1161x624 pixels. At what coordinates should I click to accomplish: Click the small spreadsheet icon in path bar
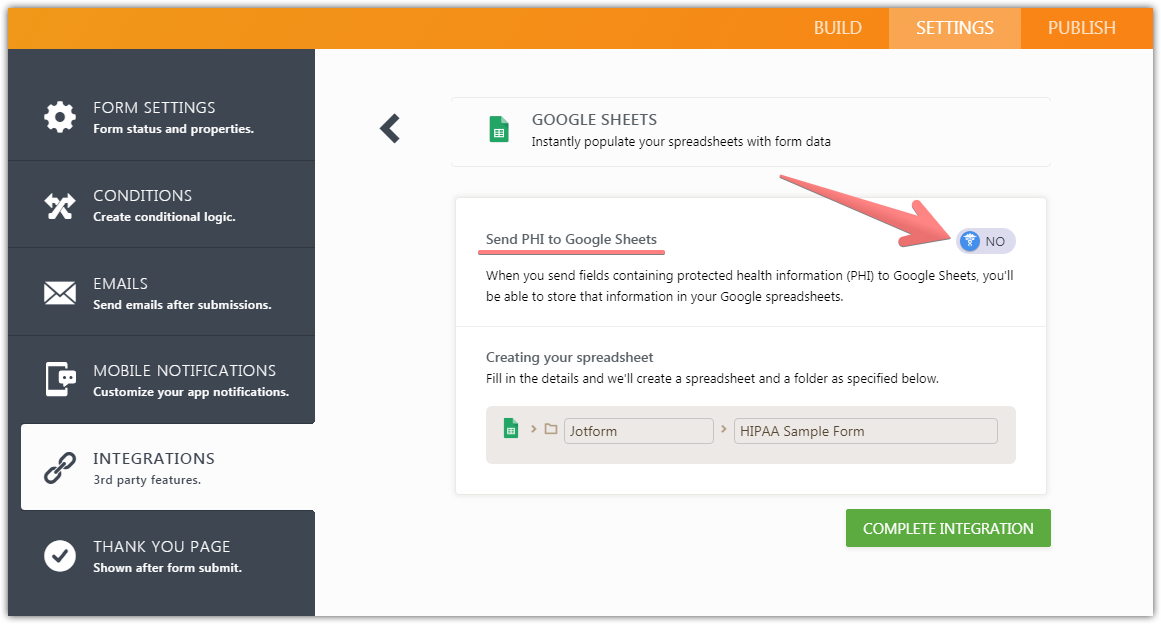pos(511,430)
